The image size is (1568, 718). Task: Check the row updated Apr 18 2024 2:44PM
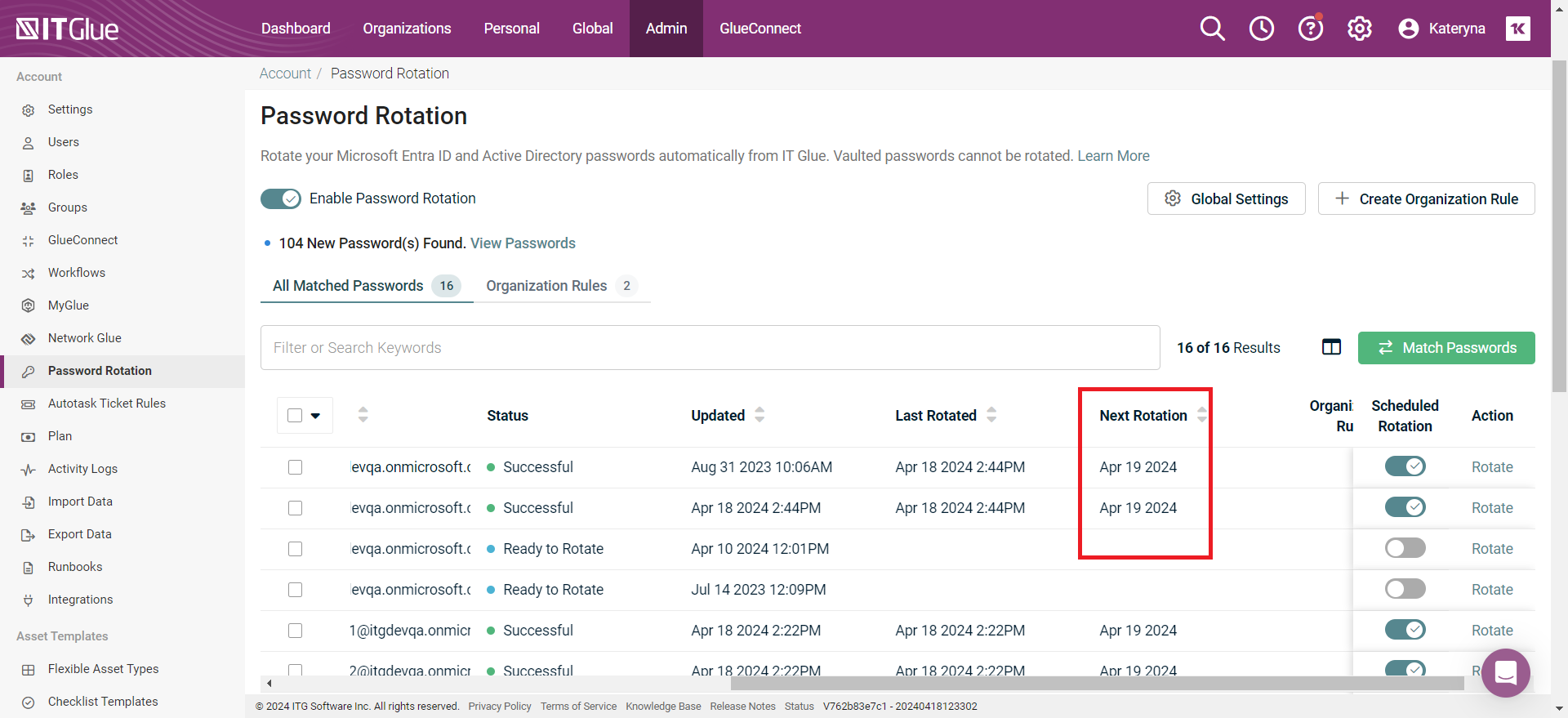[295, 508]
